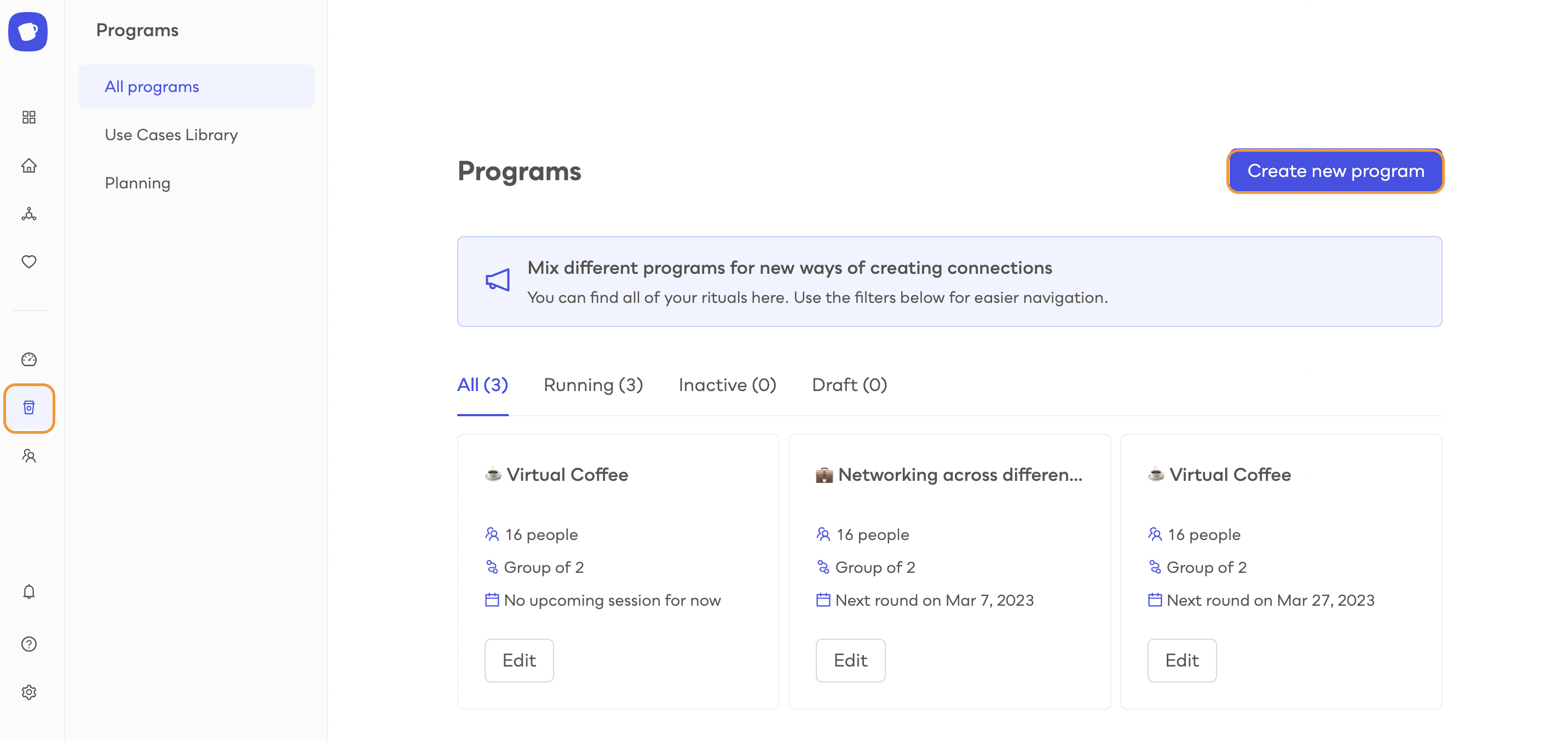Viewport: 1568px width, 741px height.
Task: Click Create new program button
Action: tap(1335, 171)
